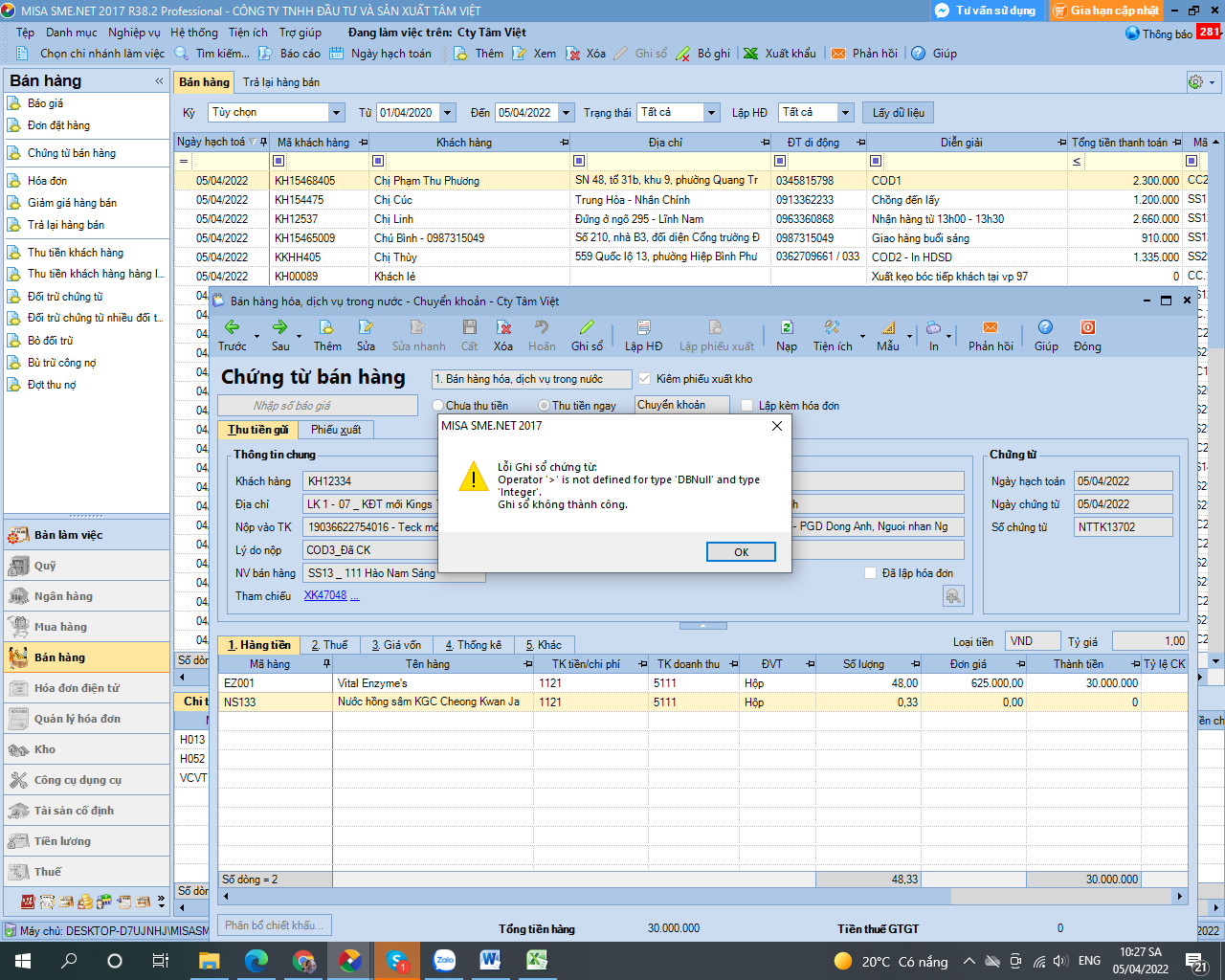Collapse the Bán hàng sidebar panel chevron
The width and height of the screenshot is (1225, 980).
point(159,81)
